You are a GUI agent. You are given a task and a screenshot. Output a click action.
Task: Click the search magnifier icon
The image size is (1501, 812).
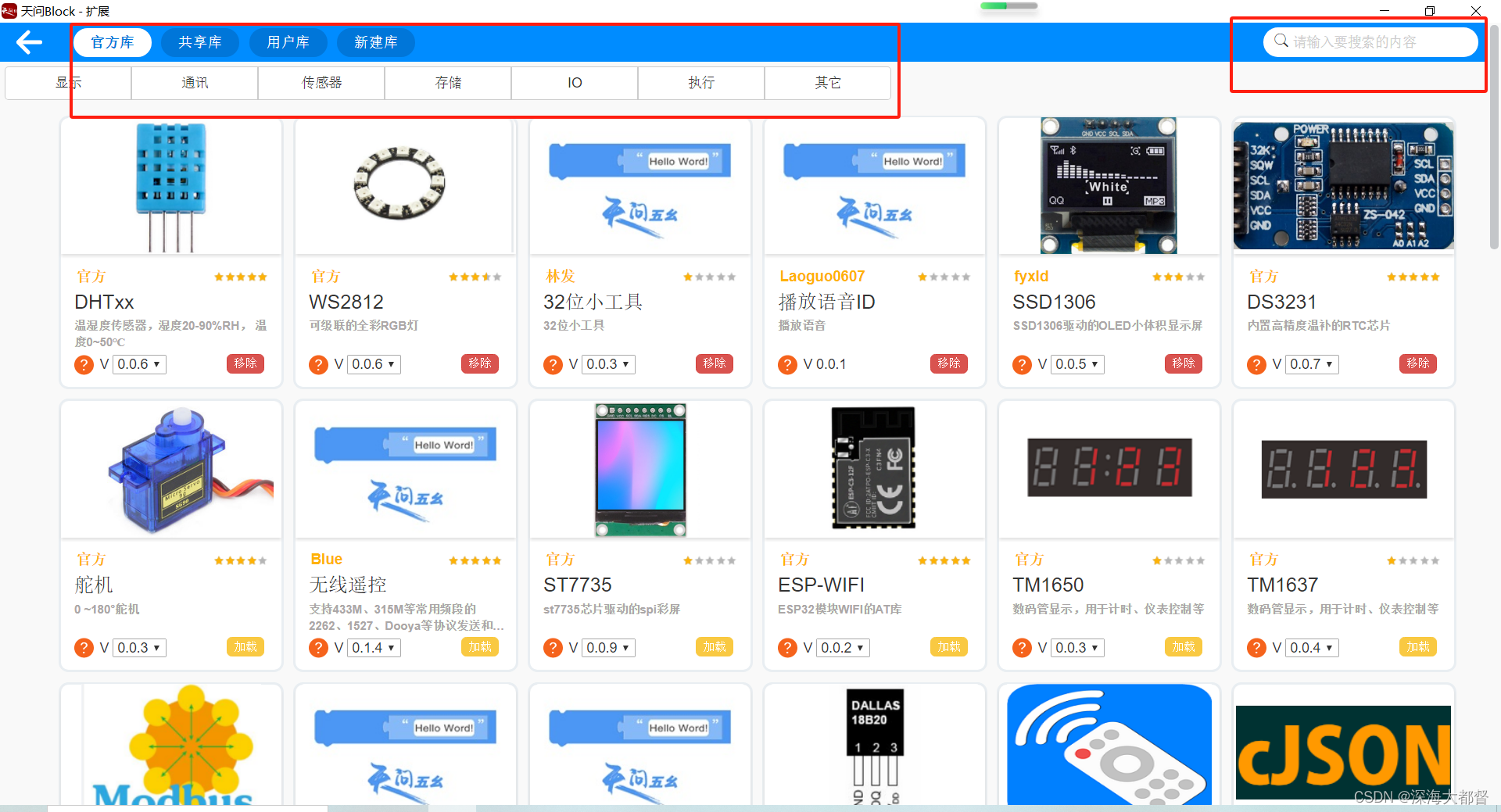pos(1281,41)
